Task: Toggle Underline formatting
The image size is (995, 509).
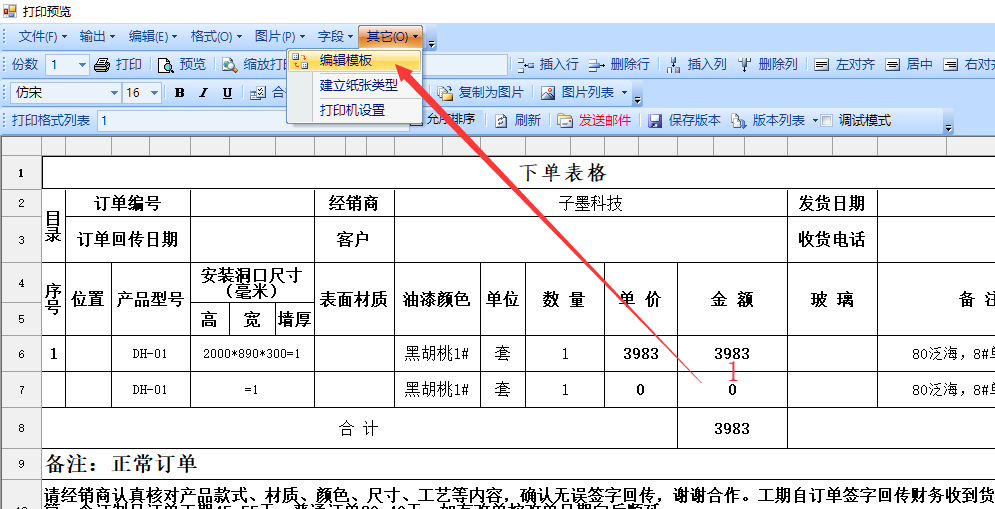Action: (x=228, y=93)
